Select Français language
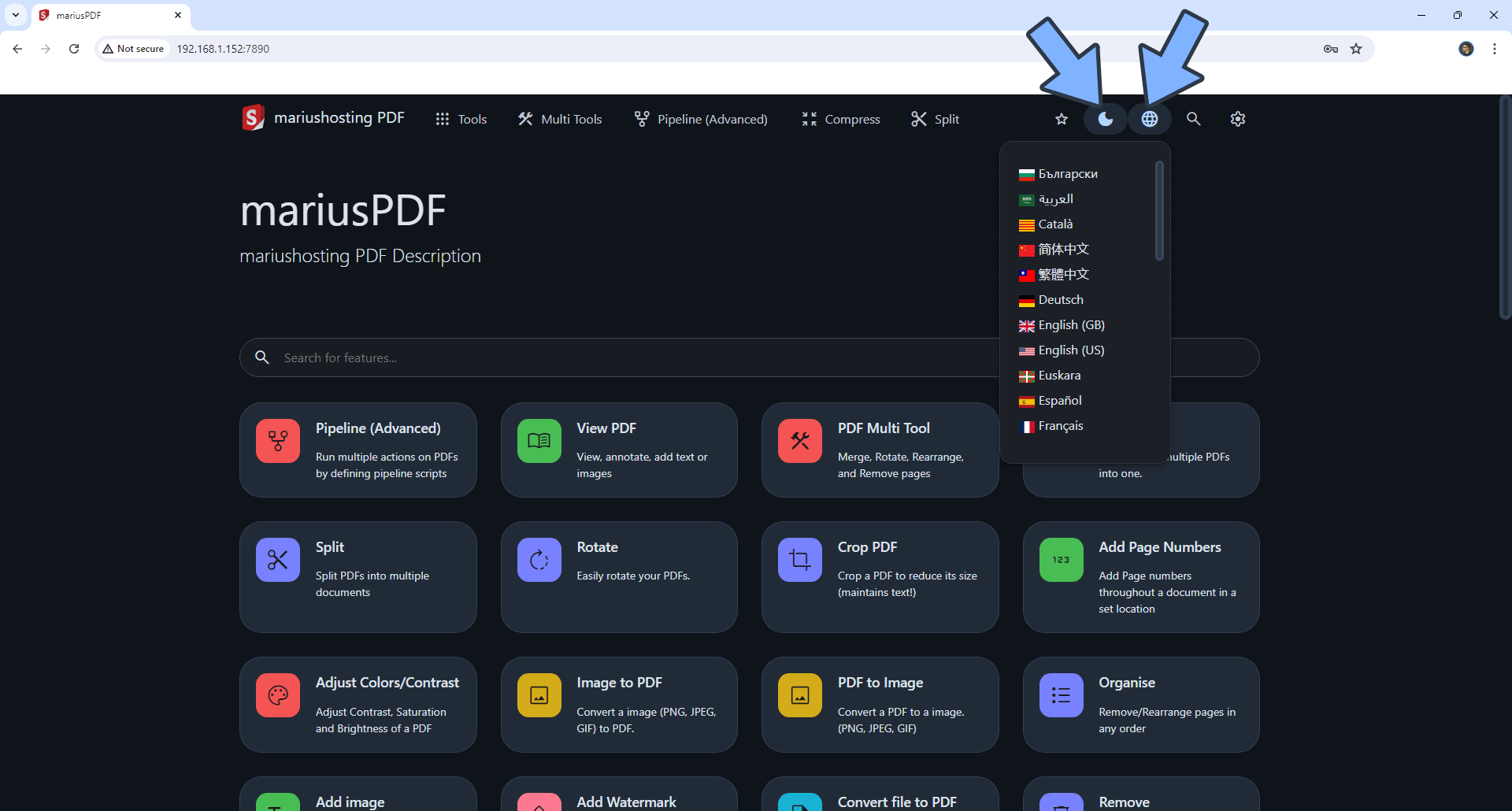This screenshot has width=1512, height=811. pos(1051,426)
